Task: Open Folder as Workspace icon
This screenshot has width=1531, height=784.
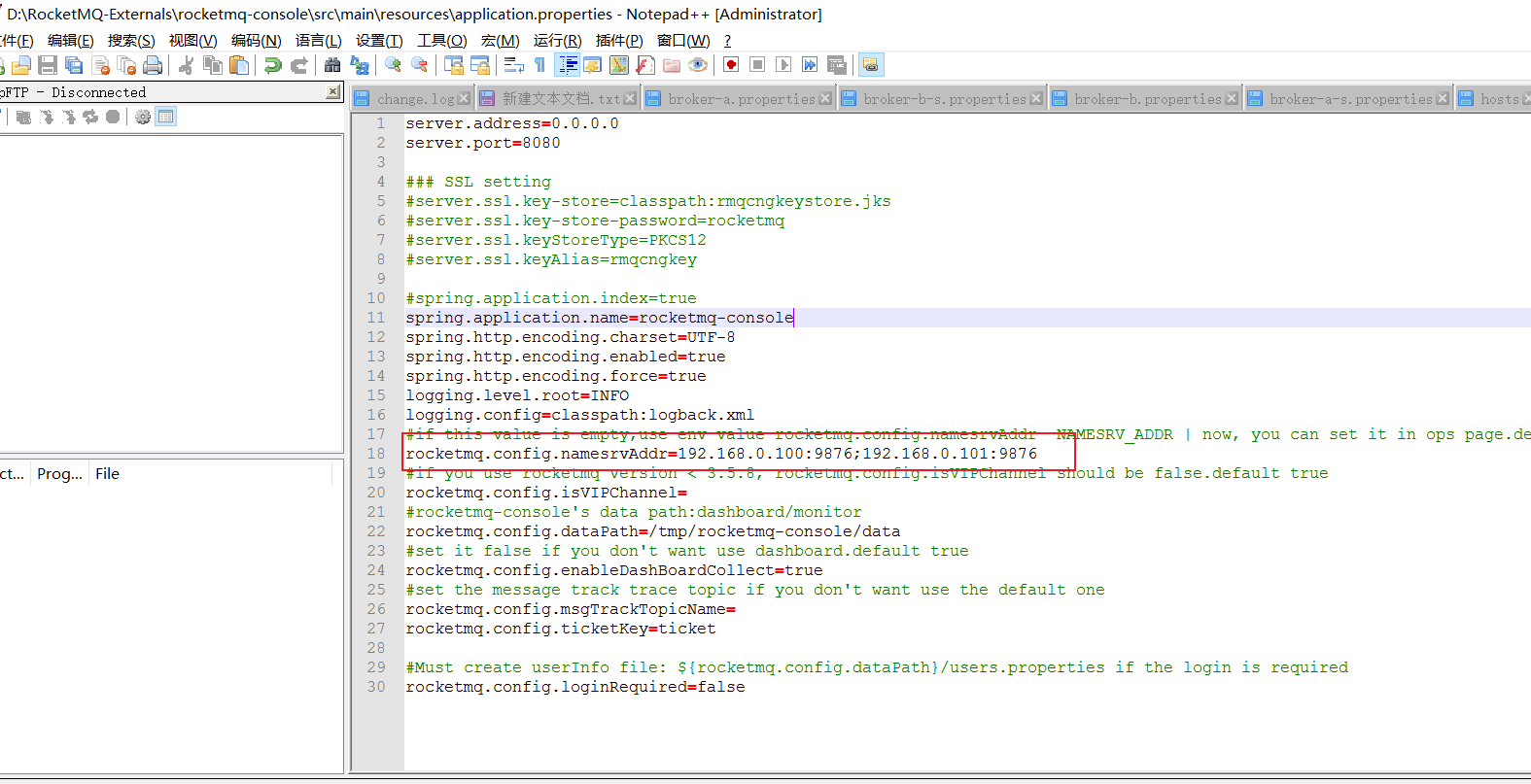Action: point(671,65)
